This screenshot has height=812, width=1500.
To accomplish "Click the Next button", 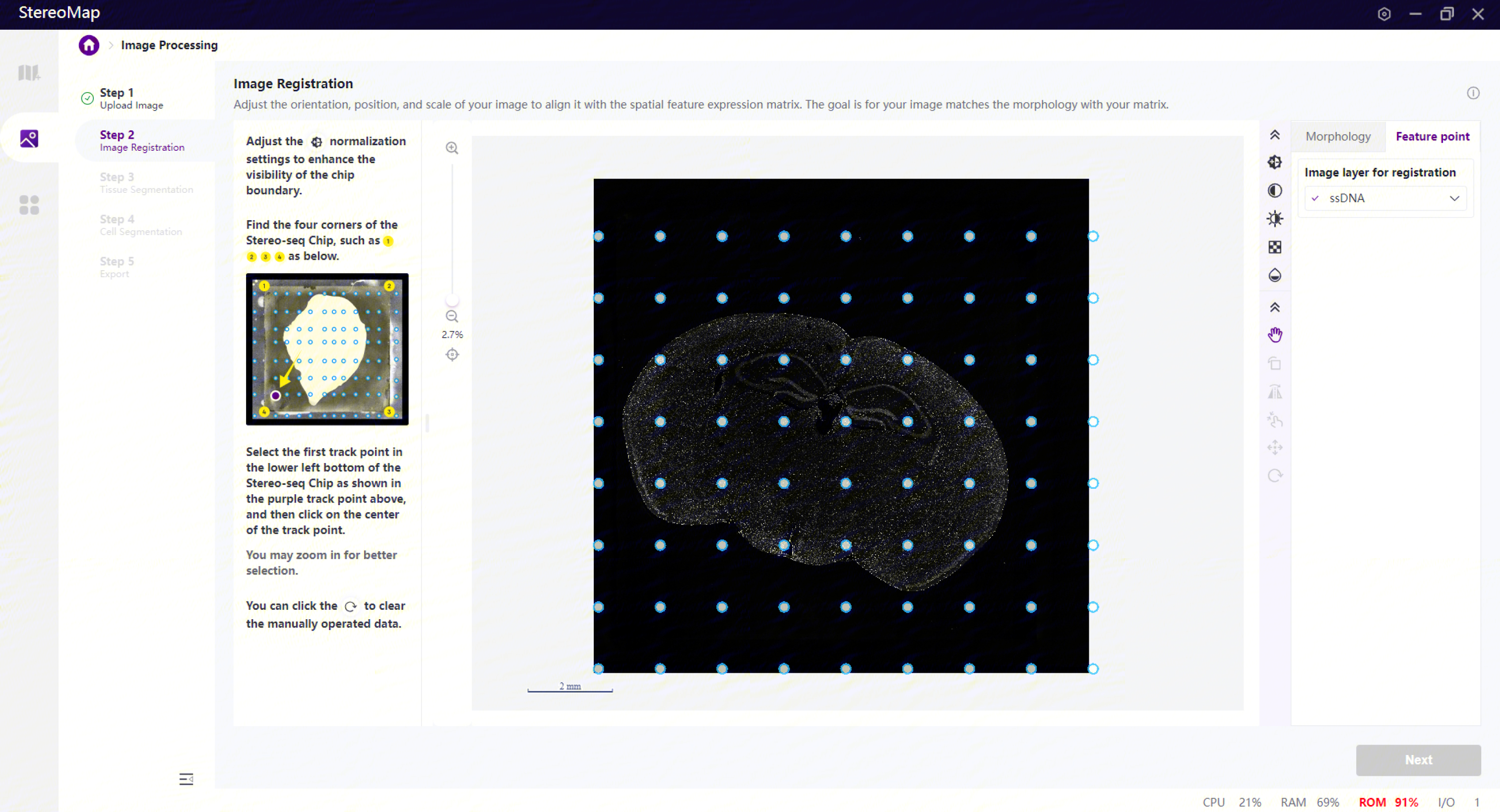I will click(x=1418, y=759).
